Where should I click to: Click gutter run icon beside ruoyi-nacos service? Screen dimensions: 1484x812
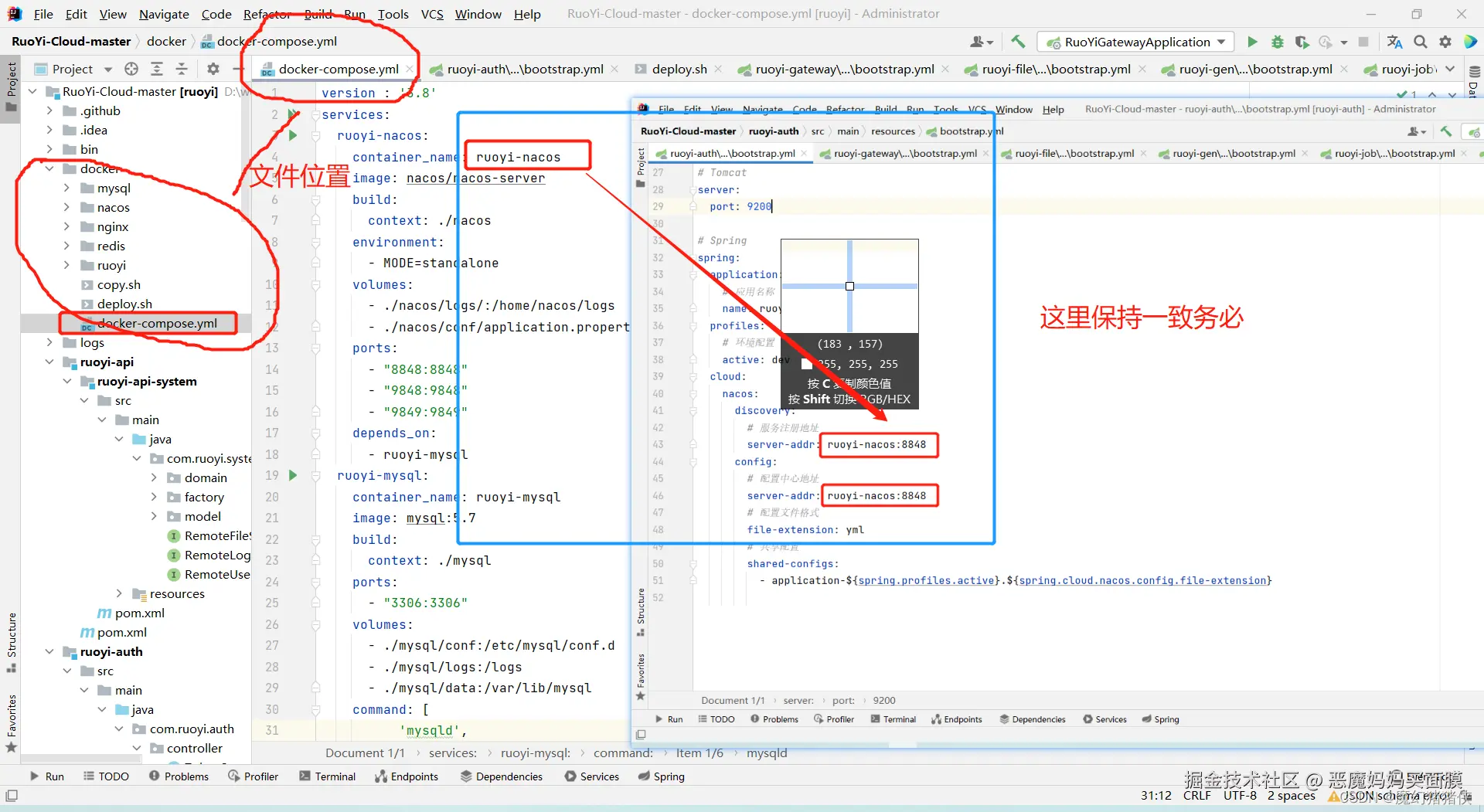tap(293, 135)
